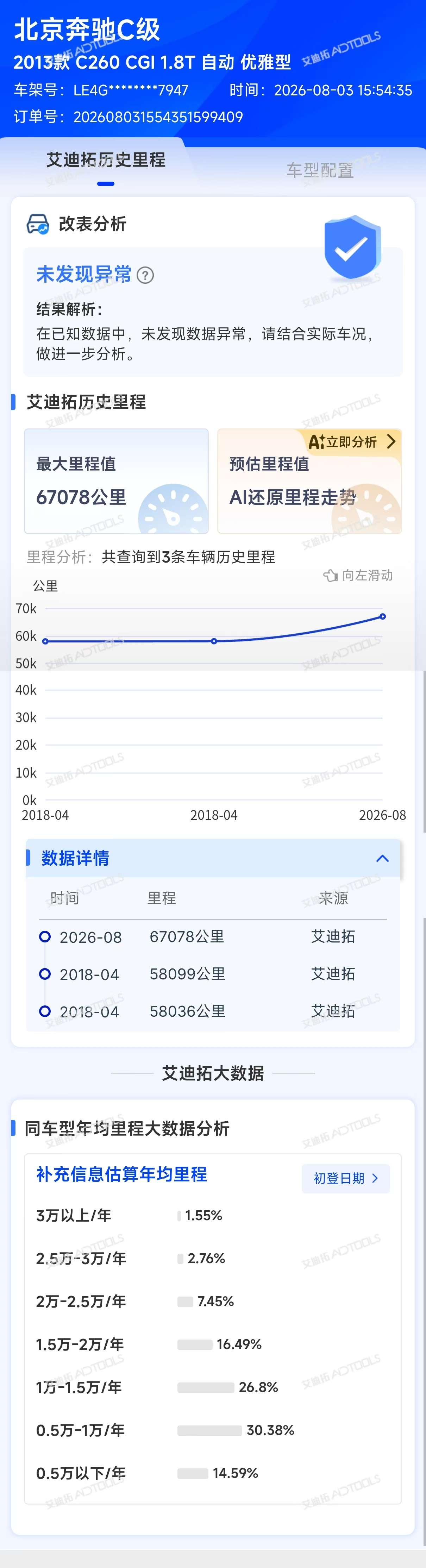Tap the AI 立即分析 button

click(352, 441)
